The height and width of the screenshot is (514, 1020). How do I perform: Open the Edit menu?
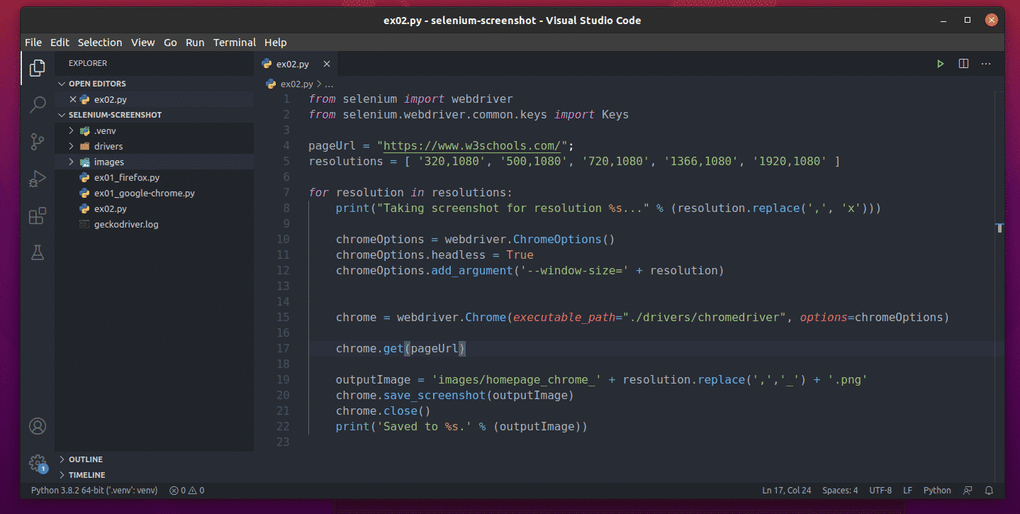point(59,42)
